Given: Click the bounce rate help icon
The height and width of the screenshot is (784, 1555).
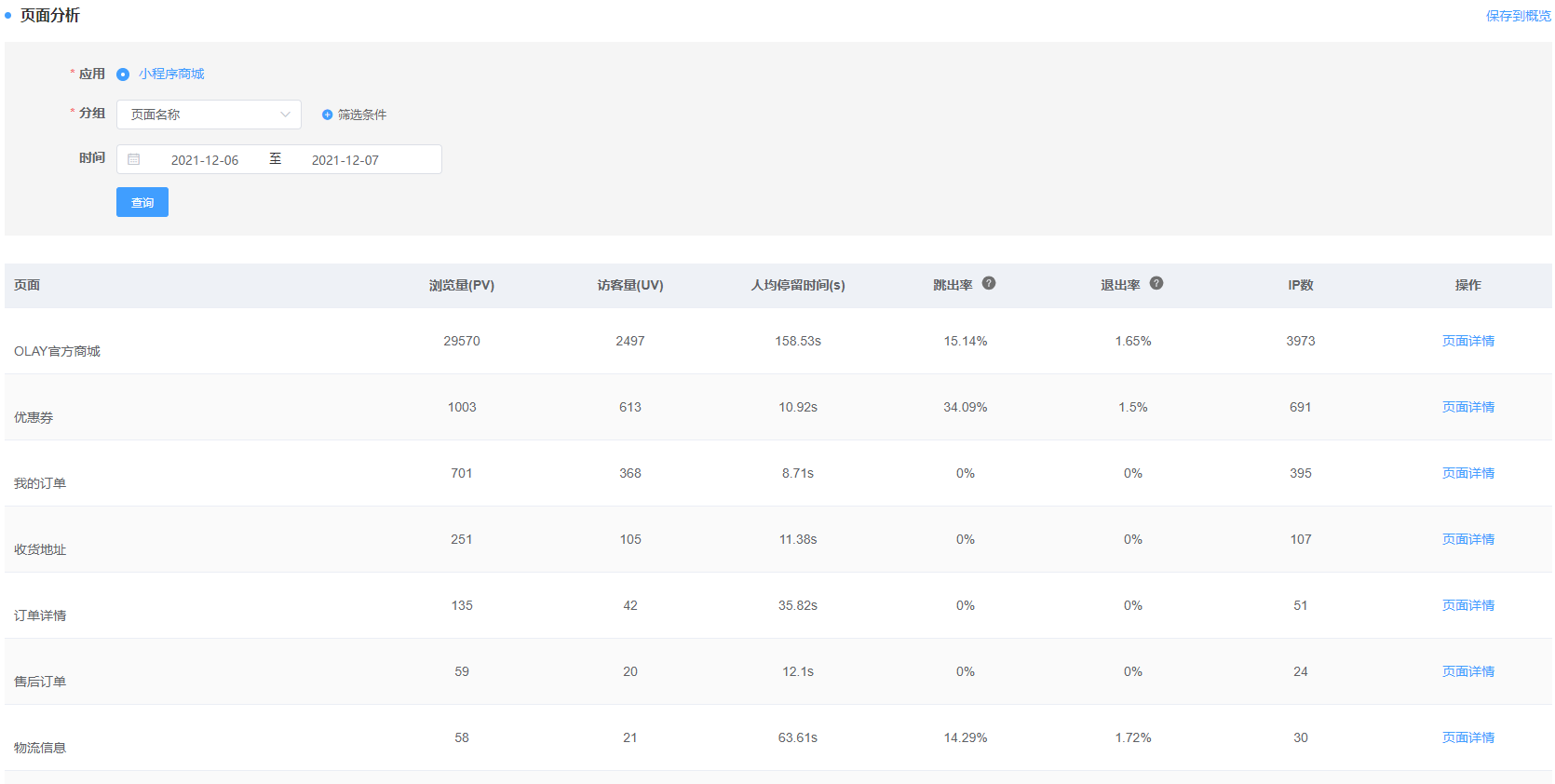Looking at the screenshot, I should click(989, 283).
